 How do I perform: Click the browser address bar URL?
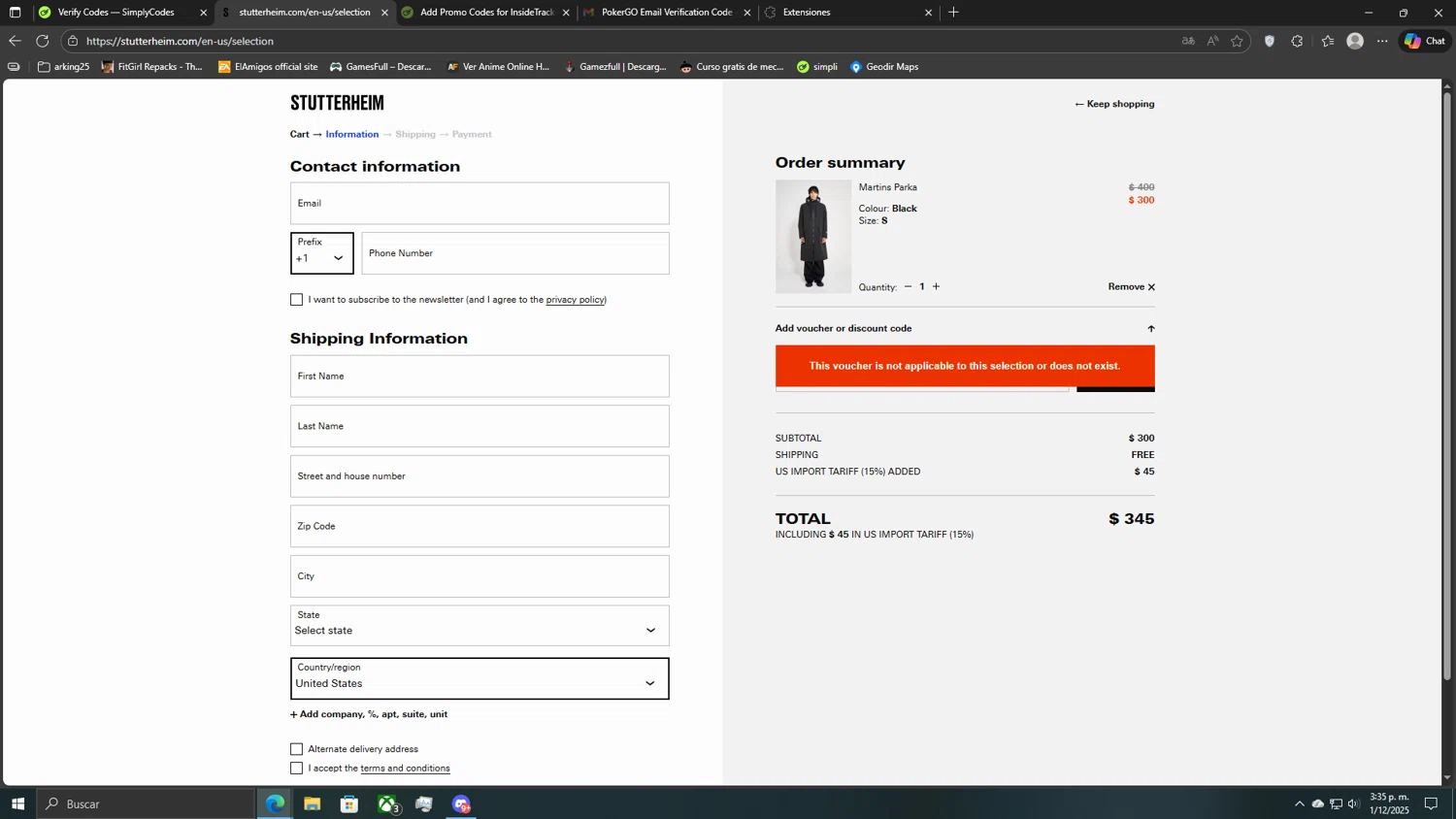(x=180, y=41)
